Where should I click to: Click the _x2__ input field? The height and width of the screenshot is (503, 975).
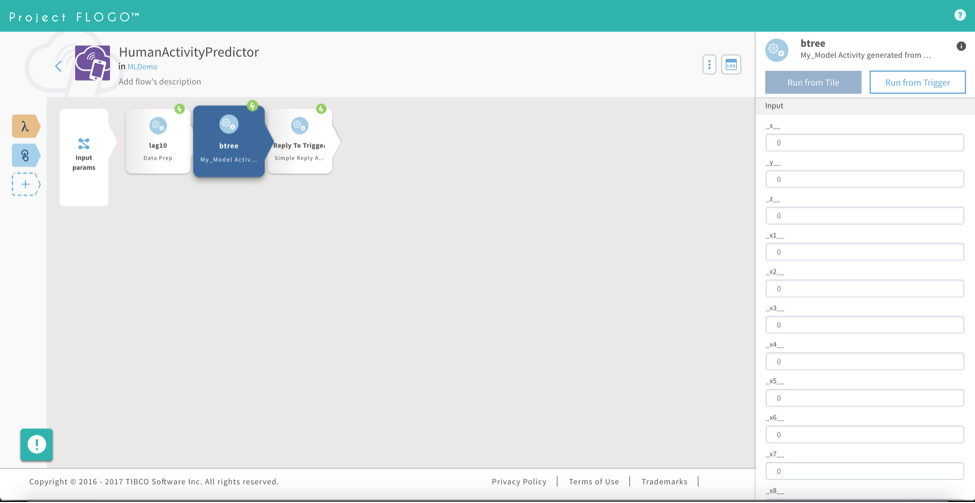click(x=864, y=288)
